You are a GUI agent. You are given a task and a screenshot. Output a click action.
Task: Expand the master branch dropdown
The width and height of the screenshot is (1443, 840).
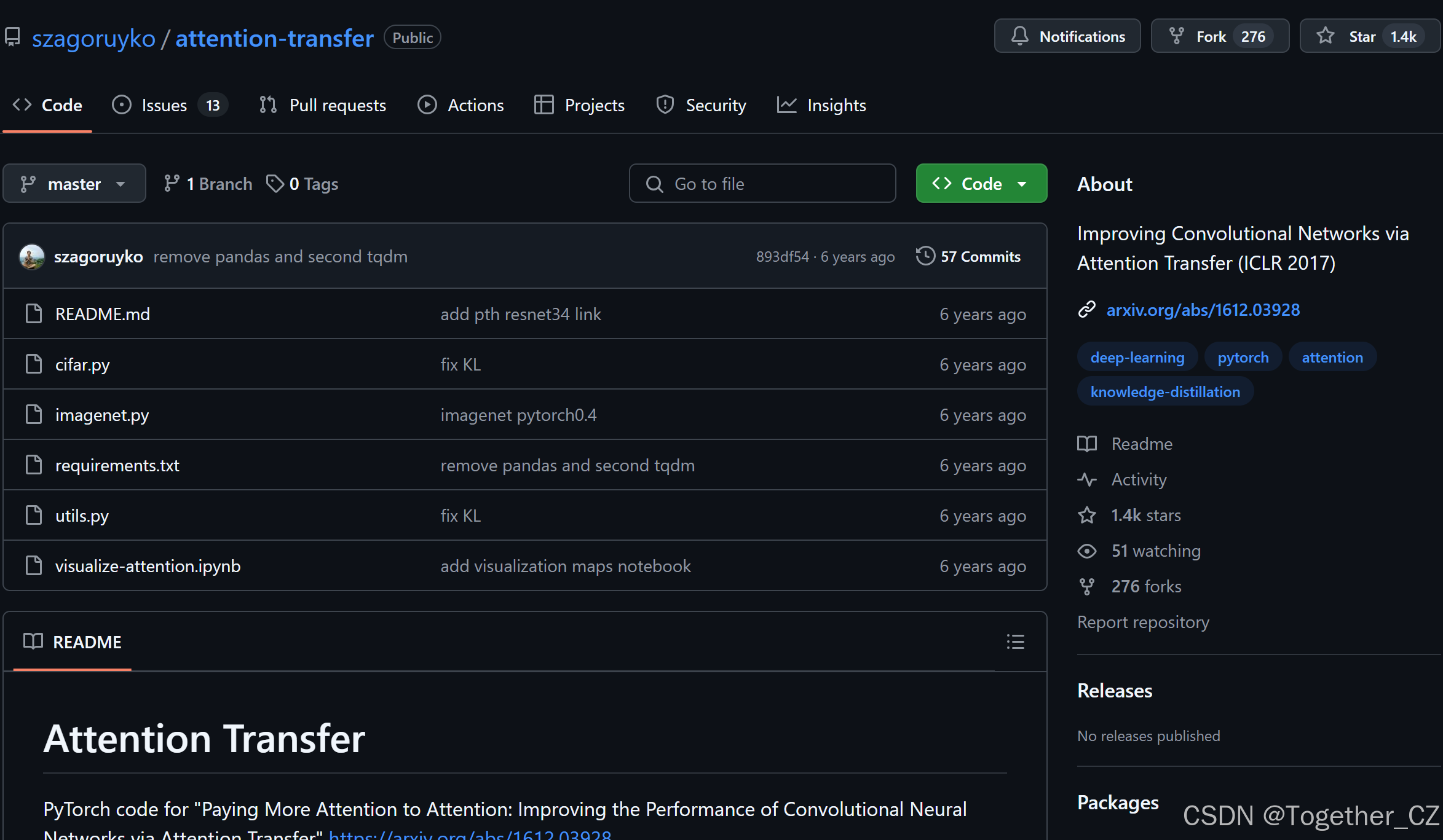[74, 183]
